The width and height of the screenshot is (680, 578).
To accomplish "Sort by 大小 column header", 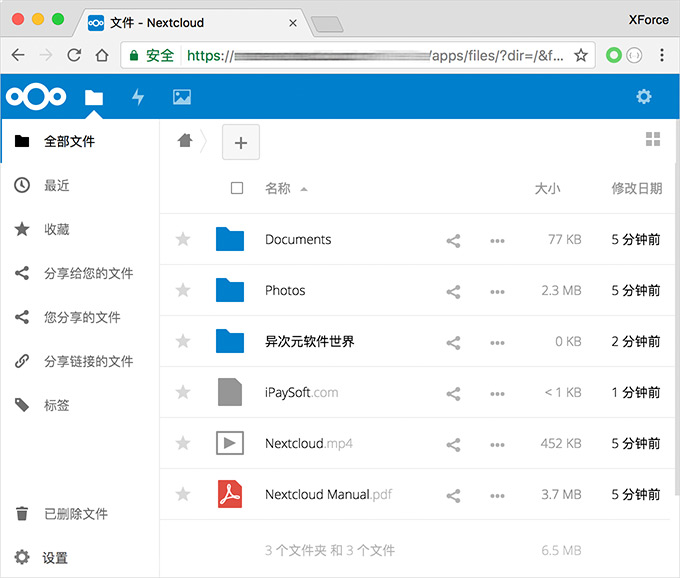I will pyautogui.click(x=547, y=188).
